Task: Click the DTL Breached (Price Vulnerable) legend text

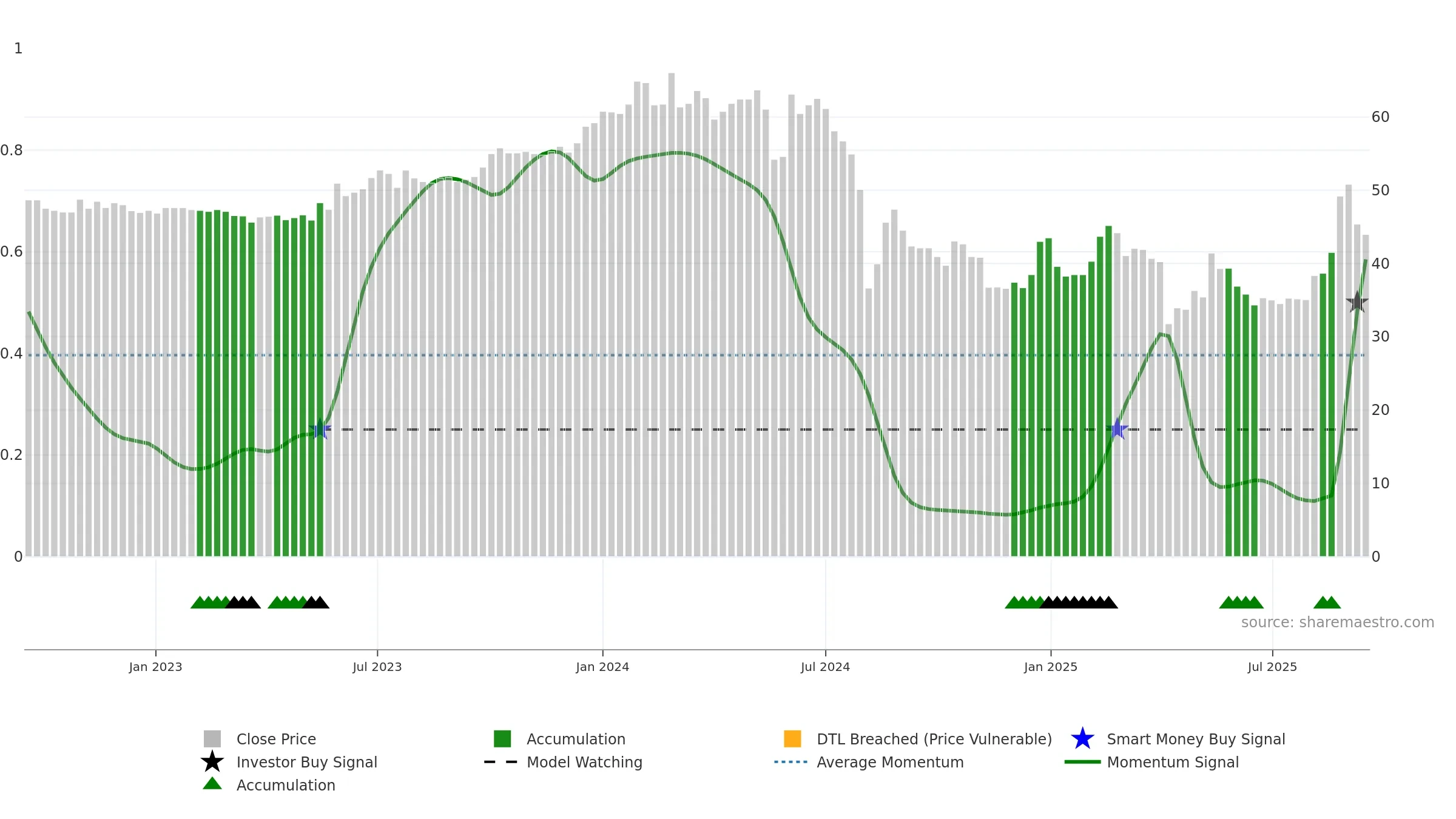Action: [934, 740]
